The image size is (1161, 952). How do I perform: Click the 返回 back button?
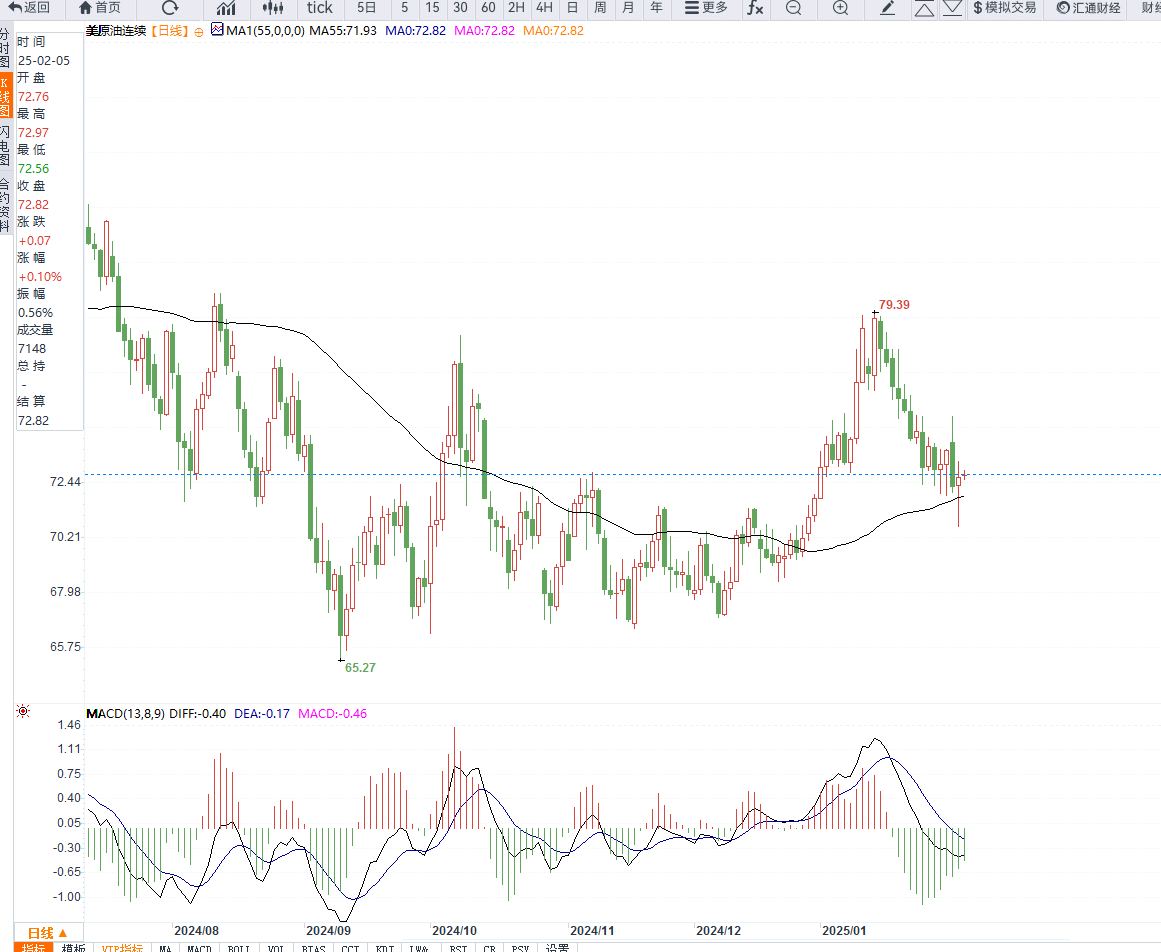(30, 8)
